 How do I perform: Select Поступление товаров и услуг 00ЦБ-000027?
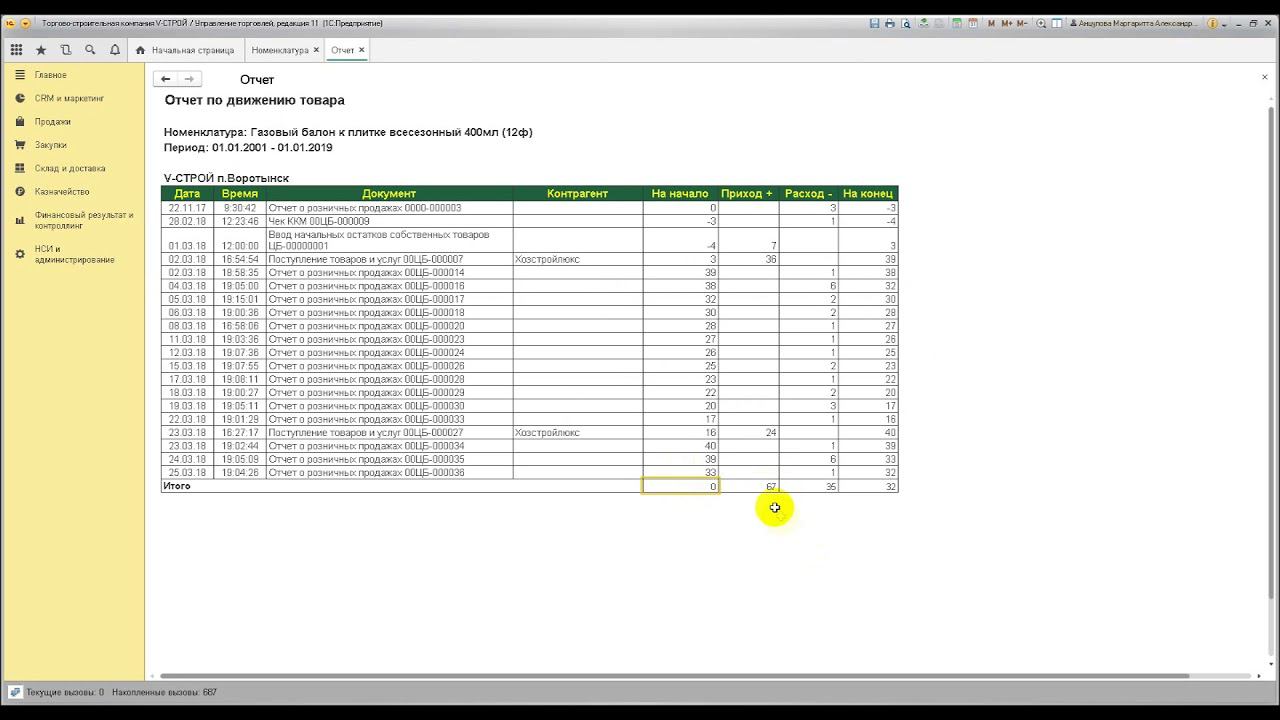click(x=389, y=433)
